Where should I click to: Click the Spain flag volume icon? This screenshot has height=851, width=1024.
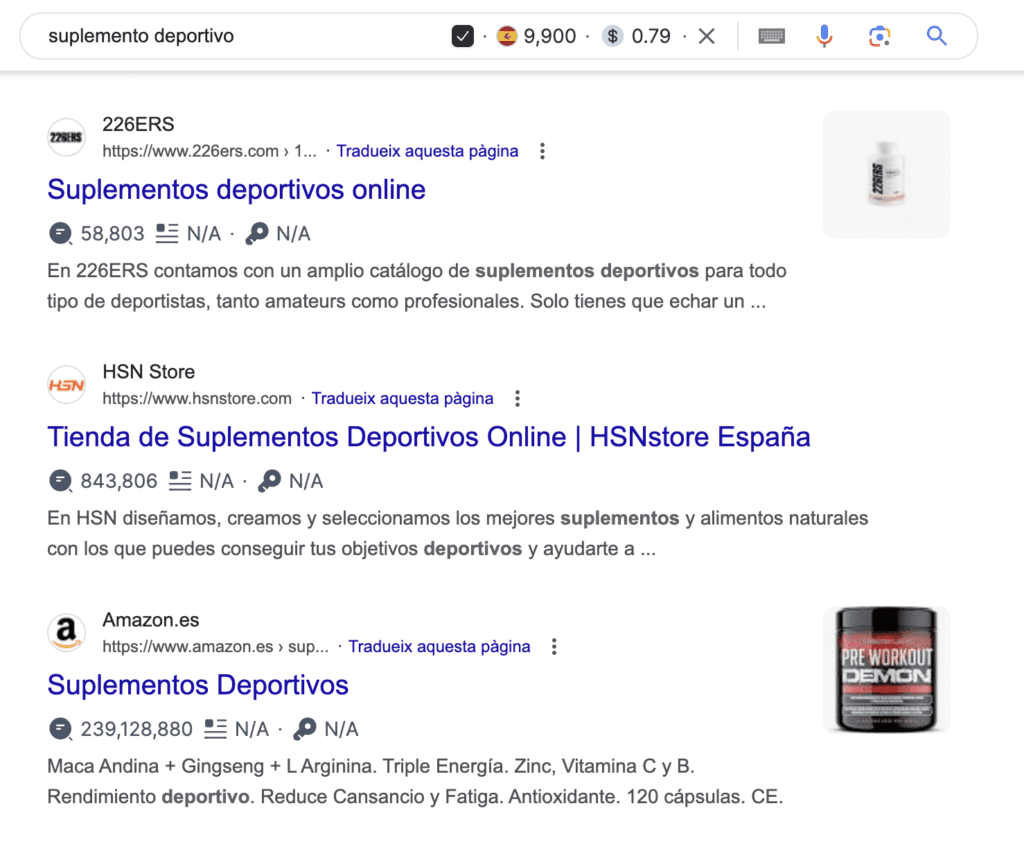507,36
